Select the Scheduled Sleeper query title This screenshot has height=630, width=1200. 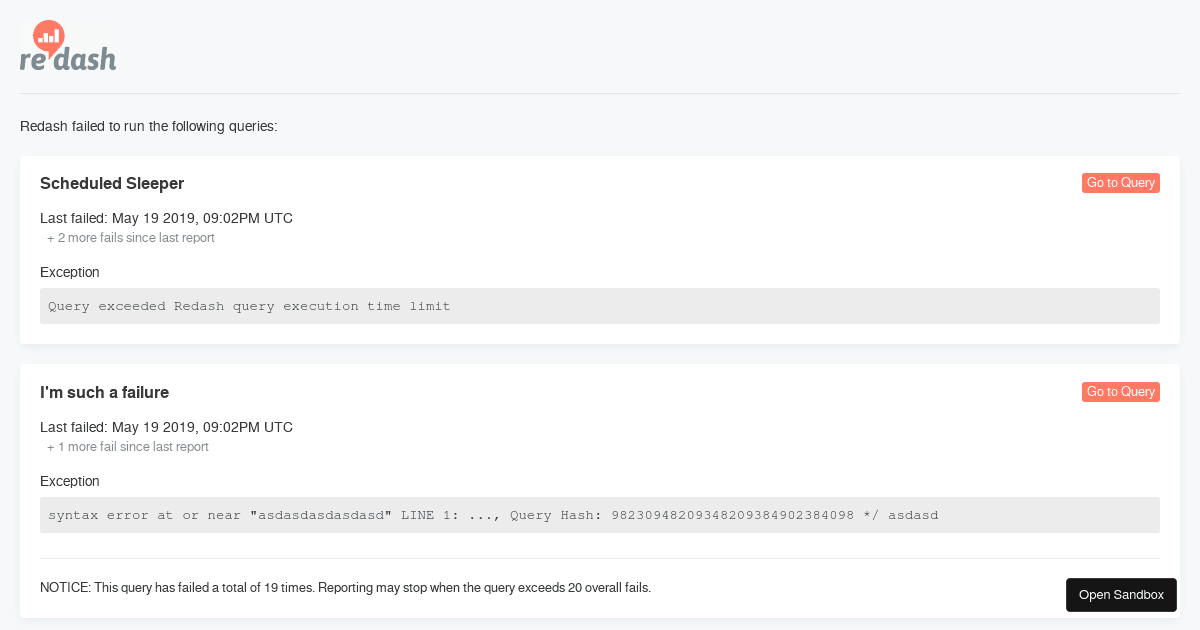point(111,183)
